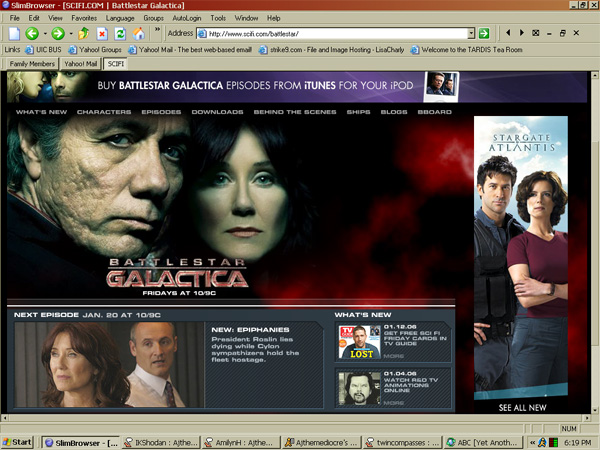
Task: Open the UIC BUS link in Links bar
Action: 43,50
